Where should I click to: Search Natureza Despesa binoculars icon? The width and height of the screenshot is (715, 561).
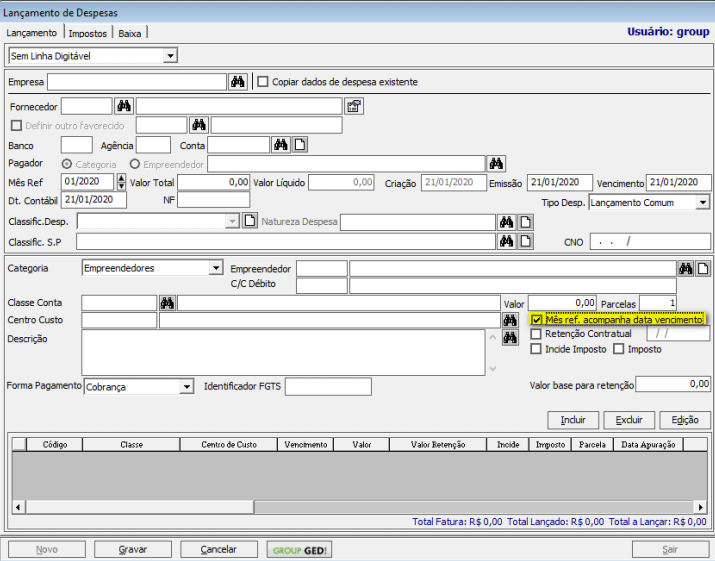point(506,223)
